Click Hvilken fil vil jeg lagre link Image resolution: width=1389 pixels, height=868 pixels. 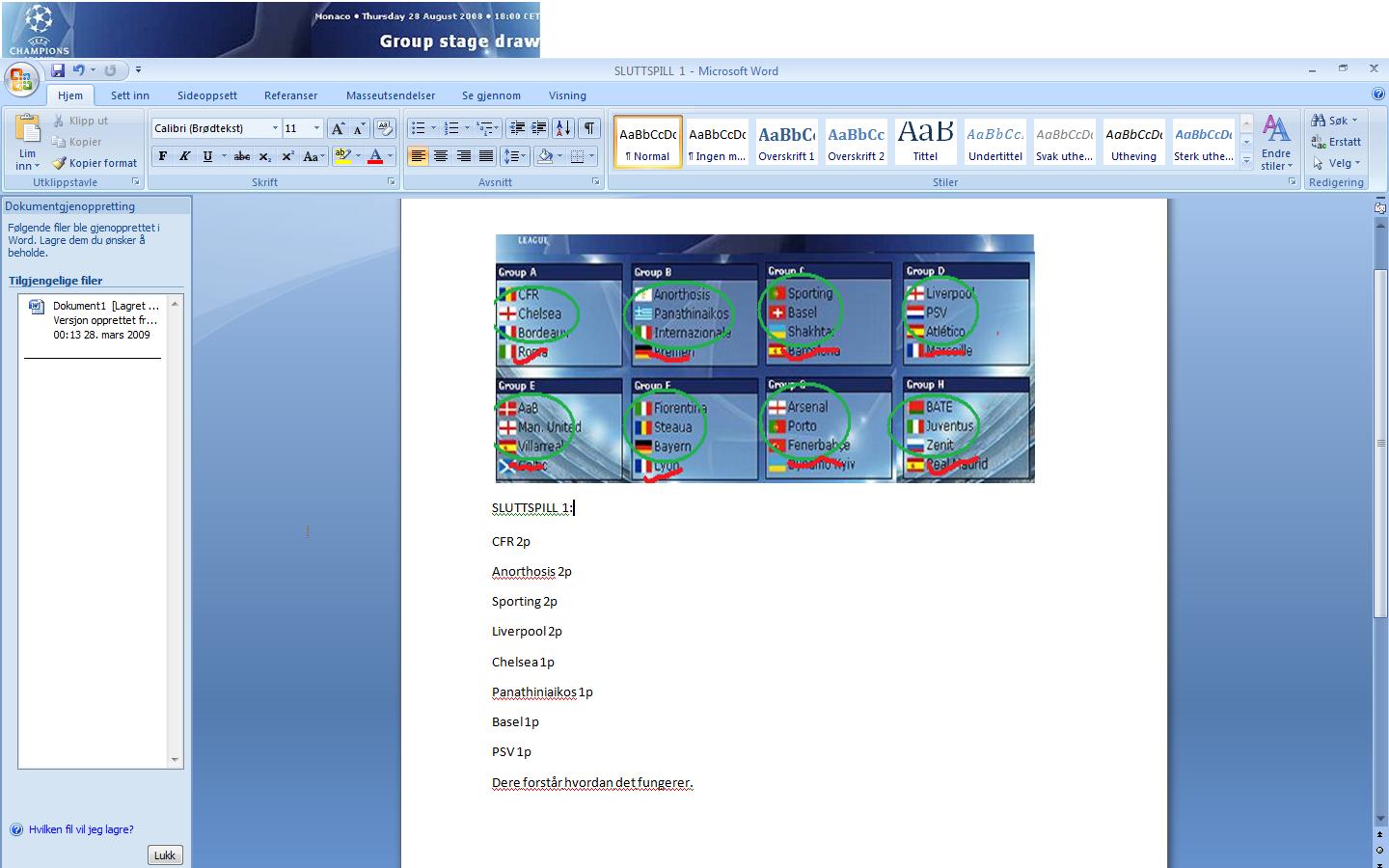[x=81, y=829]
